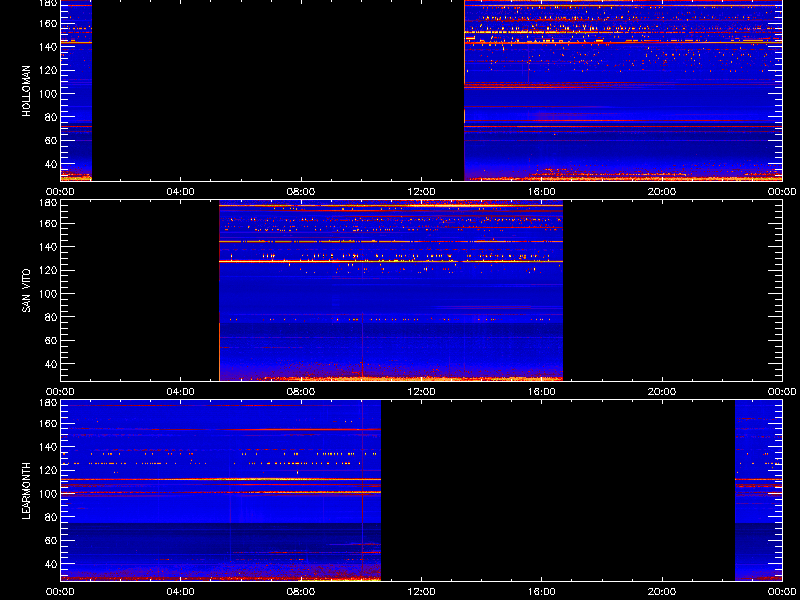Select the 160 frequency label on San Vito axis
Image resolution: width=800 pixels, height=600 pixels.
coord(49,223)
